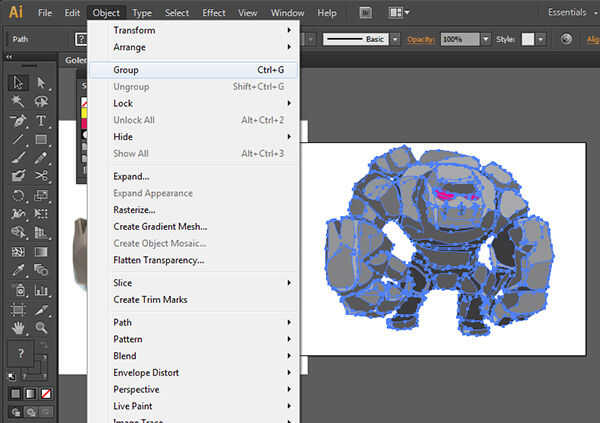Select the Symbol Sprayer tool
600x423 pixels.
coord(18,290)
